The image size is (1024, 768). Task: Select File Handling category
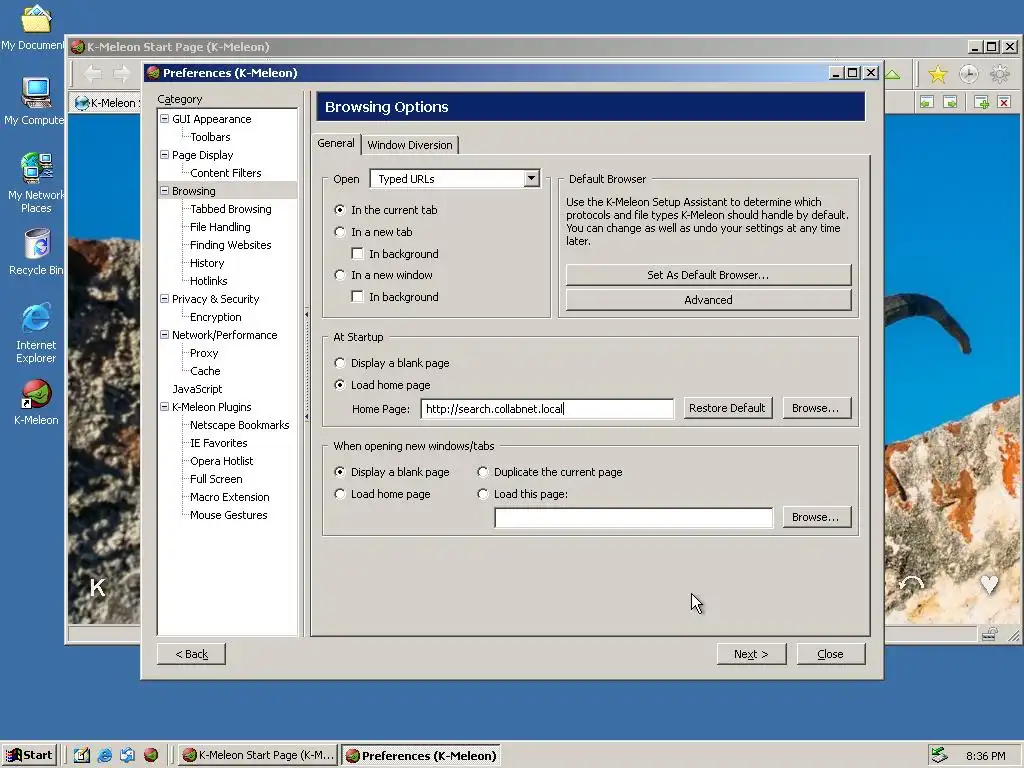pos(220,227)
